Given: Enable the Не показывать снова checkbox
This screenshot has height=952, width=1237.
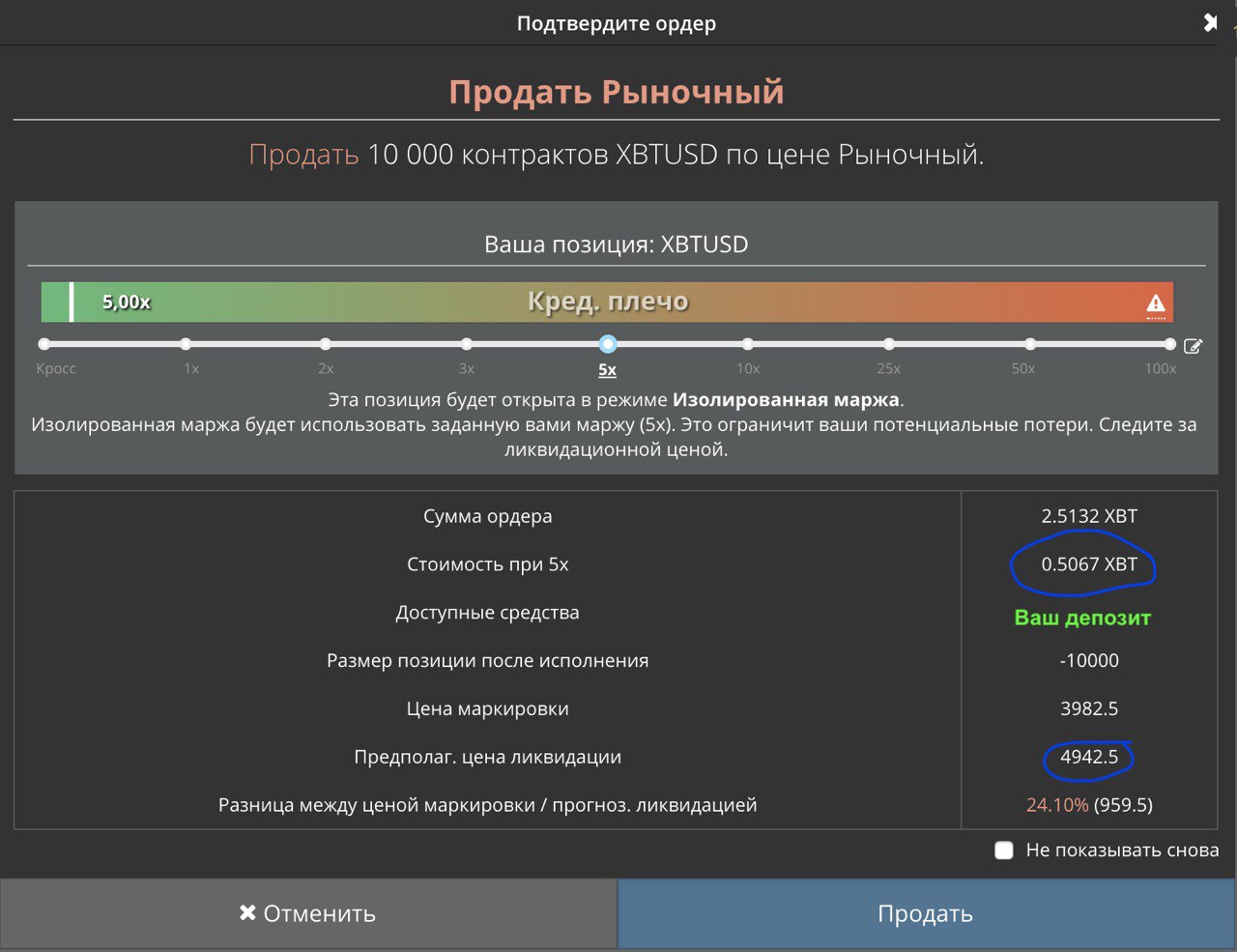Looking at the screenshot, I should pos(1003,850).
